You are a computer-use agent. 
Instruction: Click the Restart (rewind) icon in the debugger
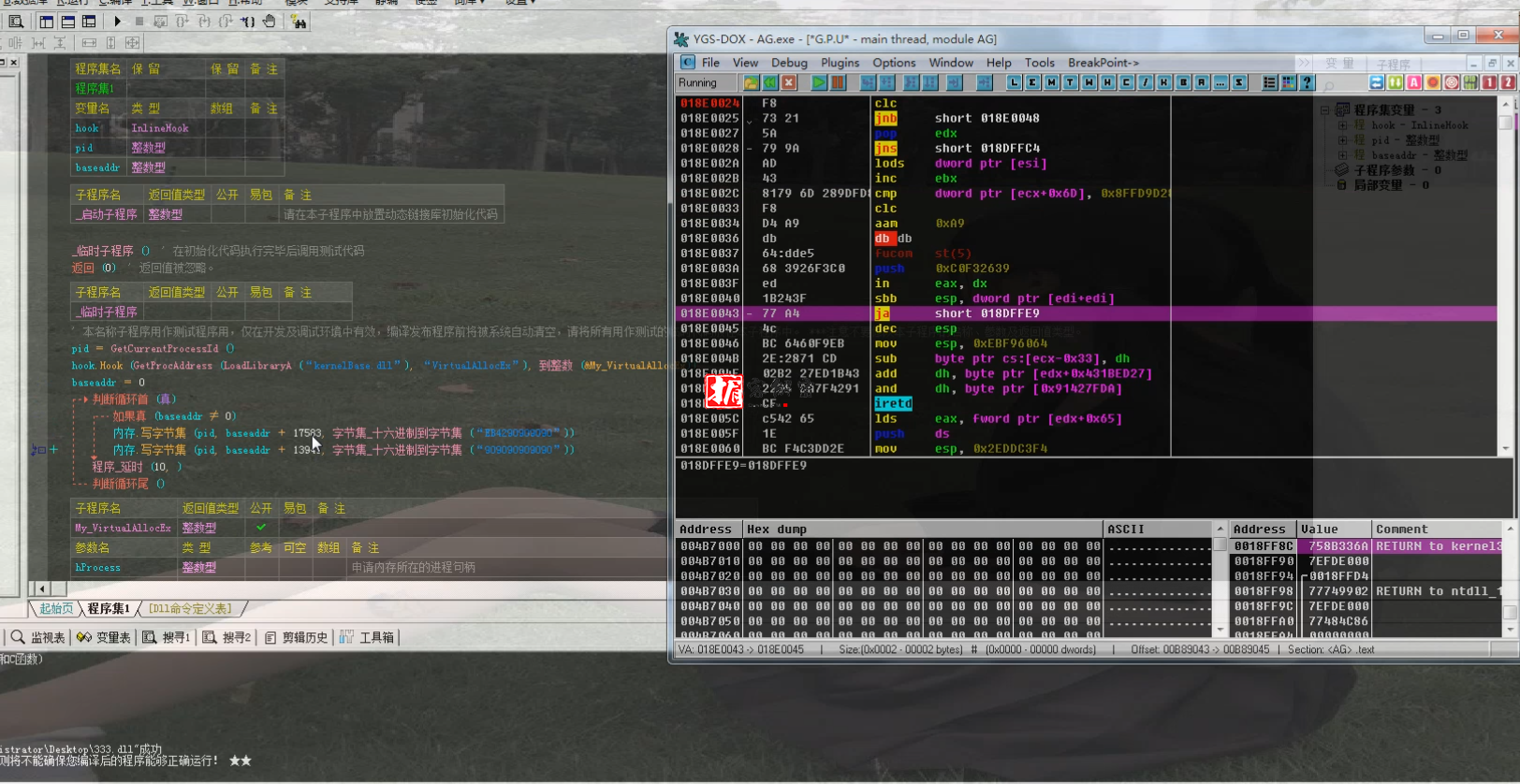[770, 82]
